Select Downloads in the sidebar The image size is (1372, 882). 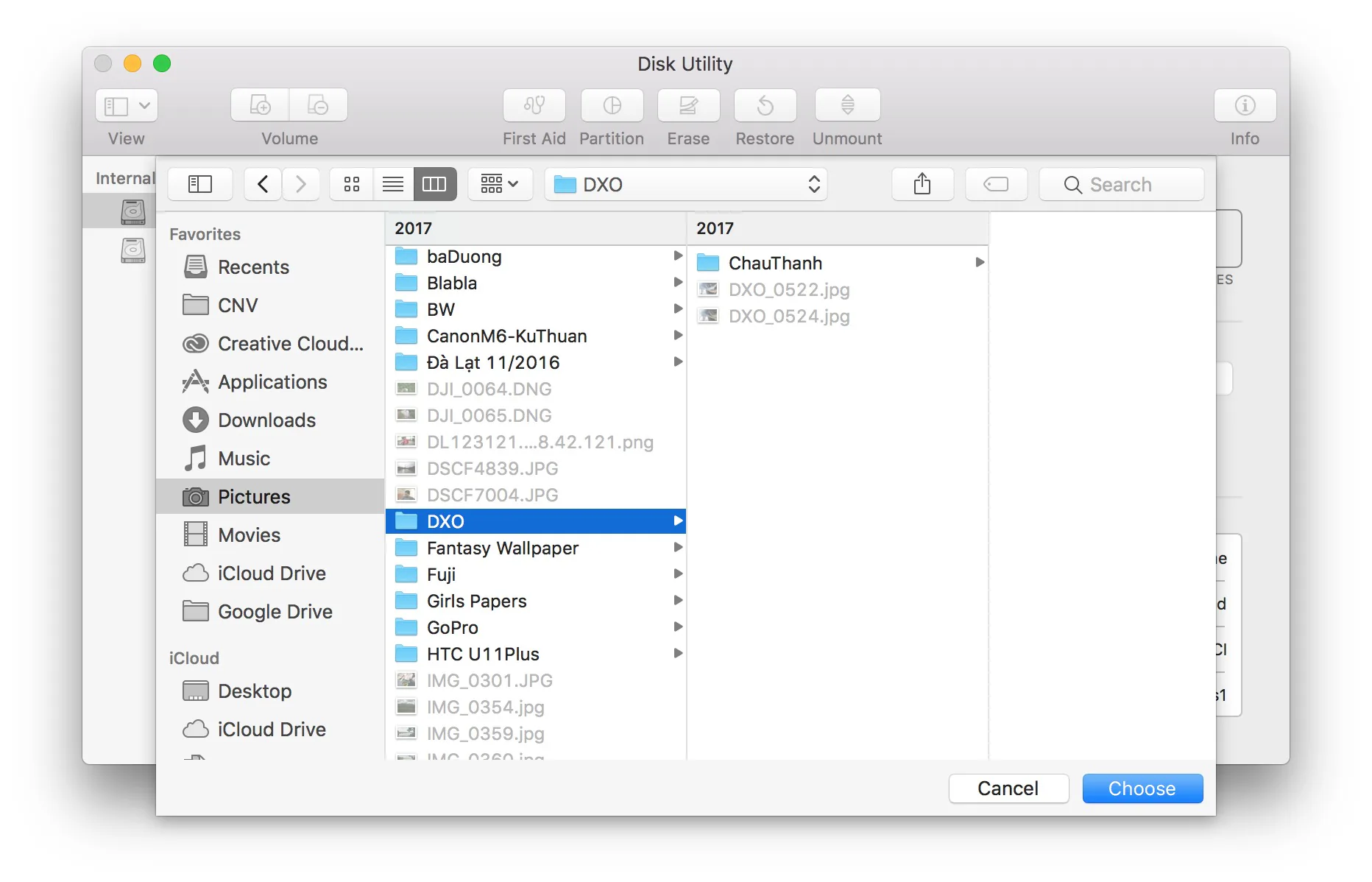point(270,420)
